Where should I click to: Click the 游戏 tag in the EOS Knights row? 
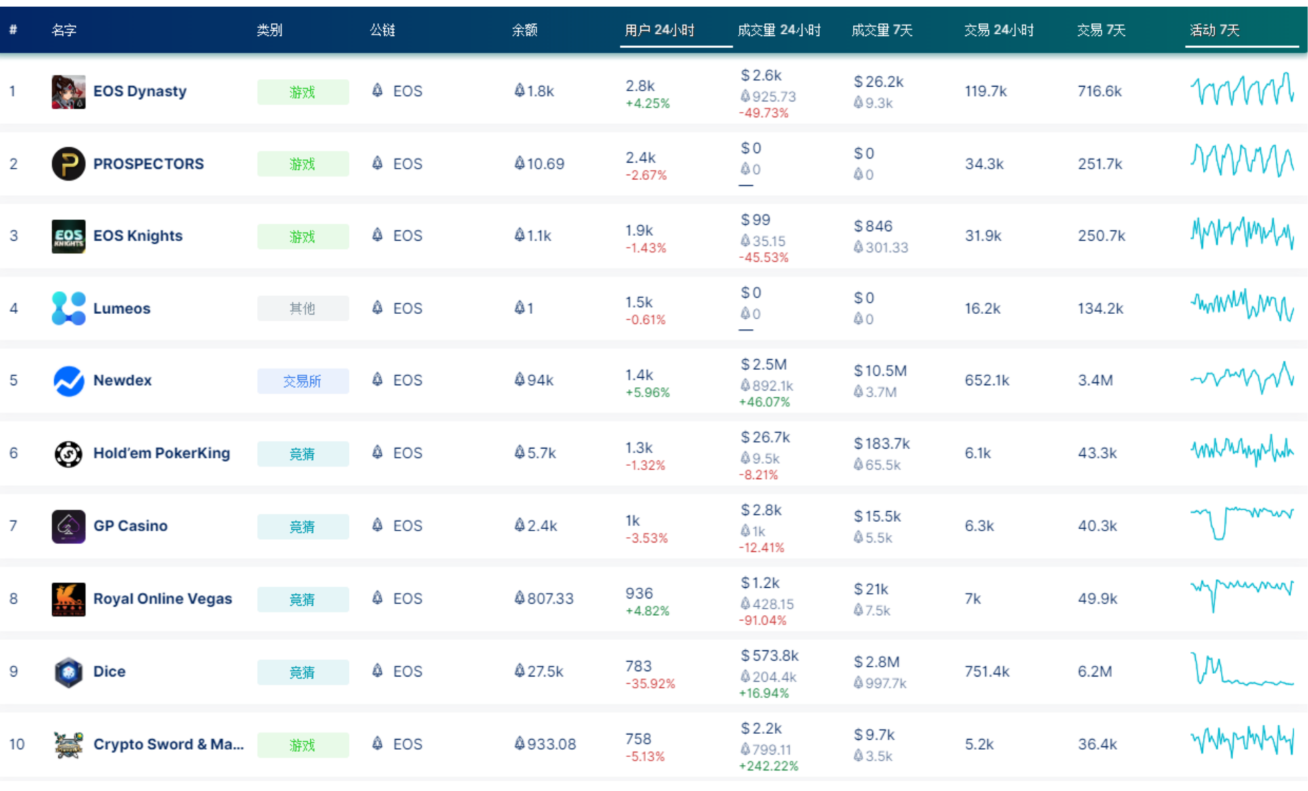tap(303, 237)
